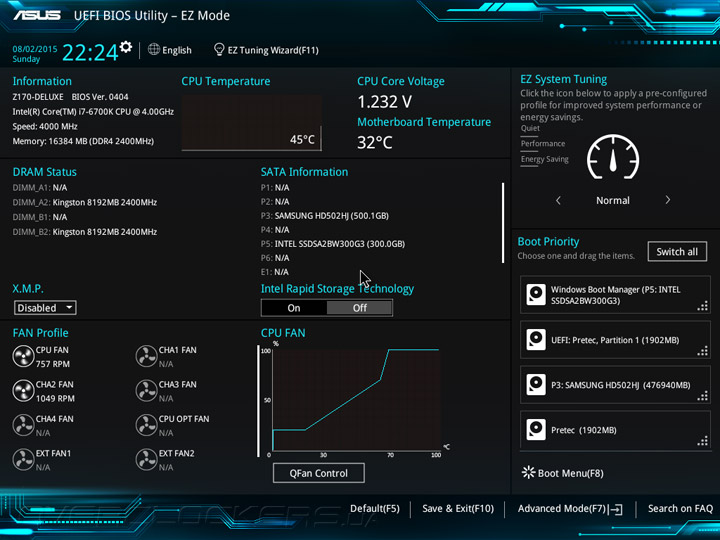The image size is (720, 540).
Task: Click the time display 22:24
Action: coord(90,52)
